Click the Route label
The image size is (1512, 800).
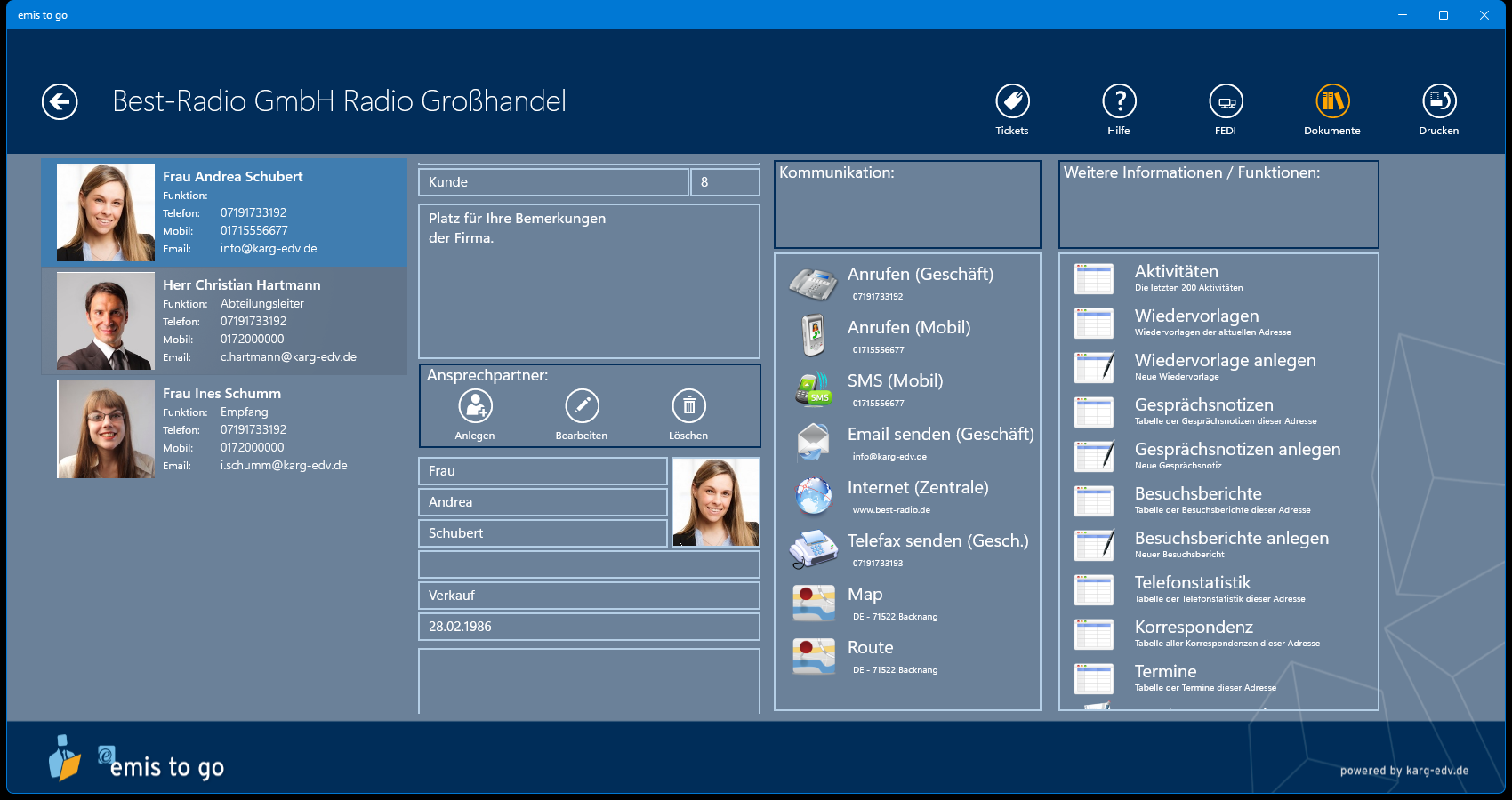point(871,648)
